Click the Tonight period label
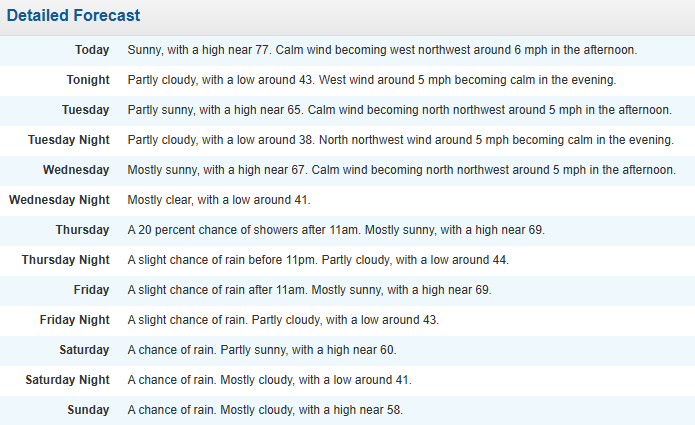The image size is (695, 425). click(x=88, y=80)
